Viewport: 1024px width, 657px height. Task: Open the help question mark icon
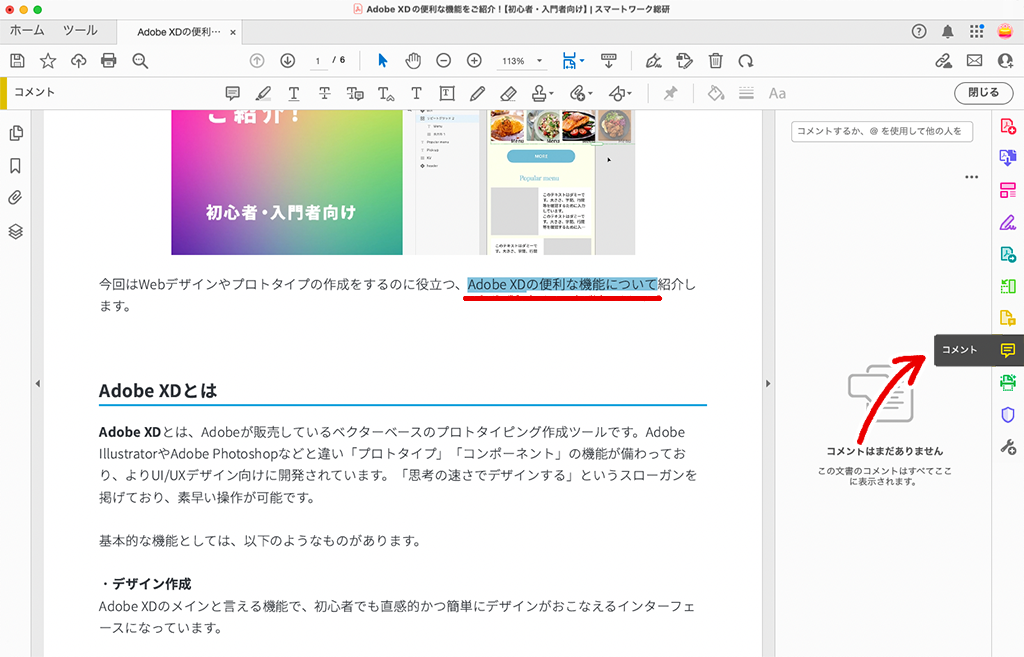pyautogui.click(x=919, y=31)
